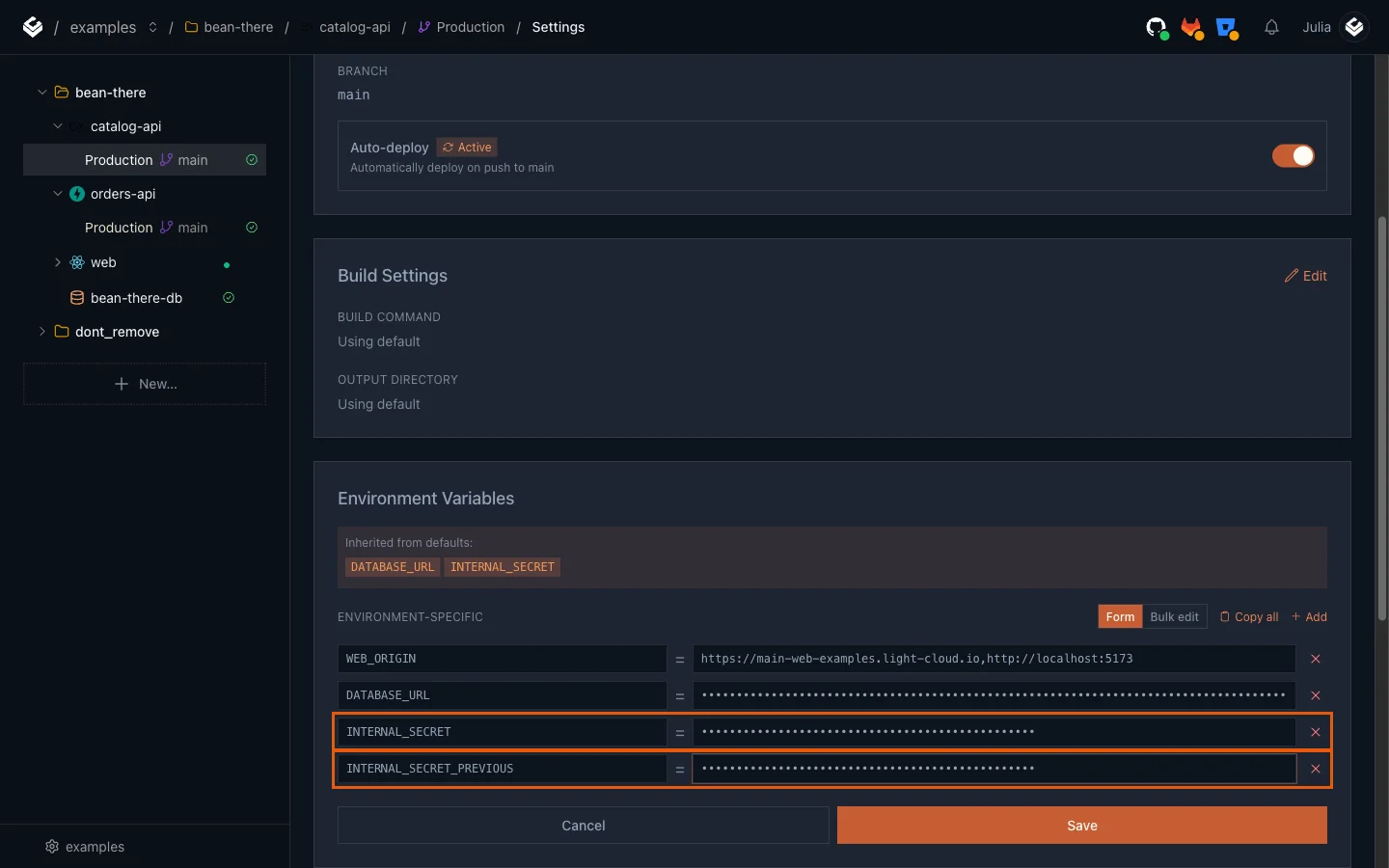
Task: Open the Bitbucket integration icon
Action: tap(1227, 28)
